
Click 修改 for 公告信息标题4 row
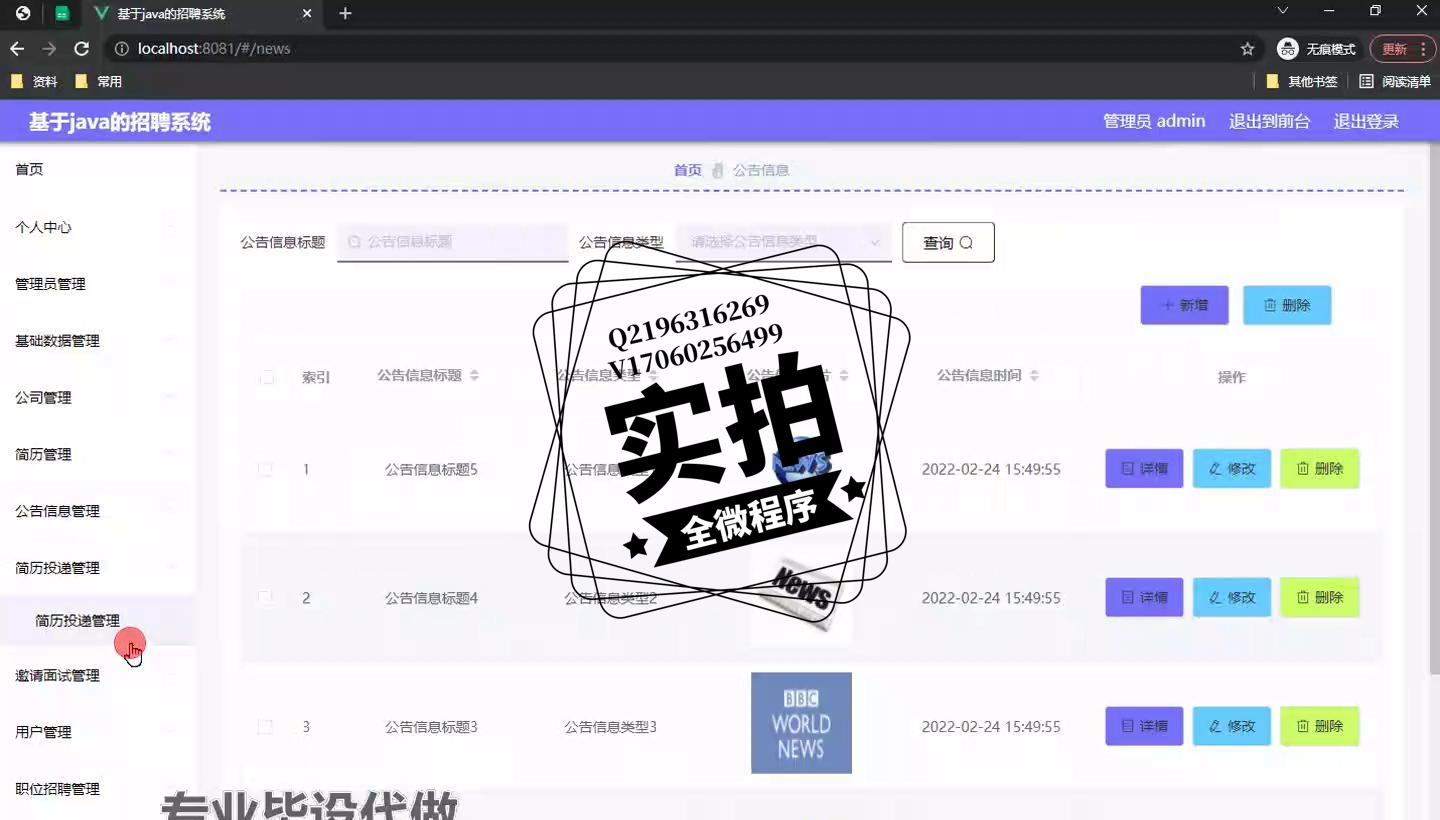[x=1232, y=597]
